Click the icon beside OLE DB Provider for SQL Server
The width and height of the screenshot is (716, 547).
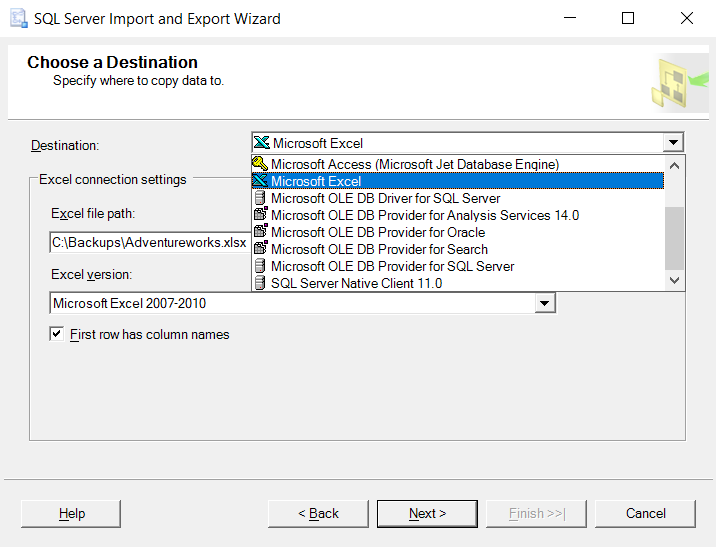[260, 266]
